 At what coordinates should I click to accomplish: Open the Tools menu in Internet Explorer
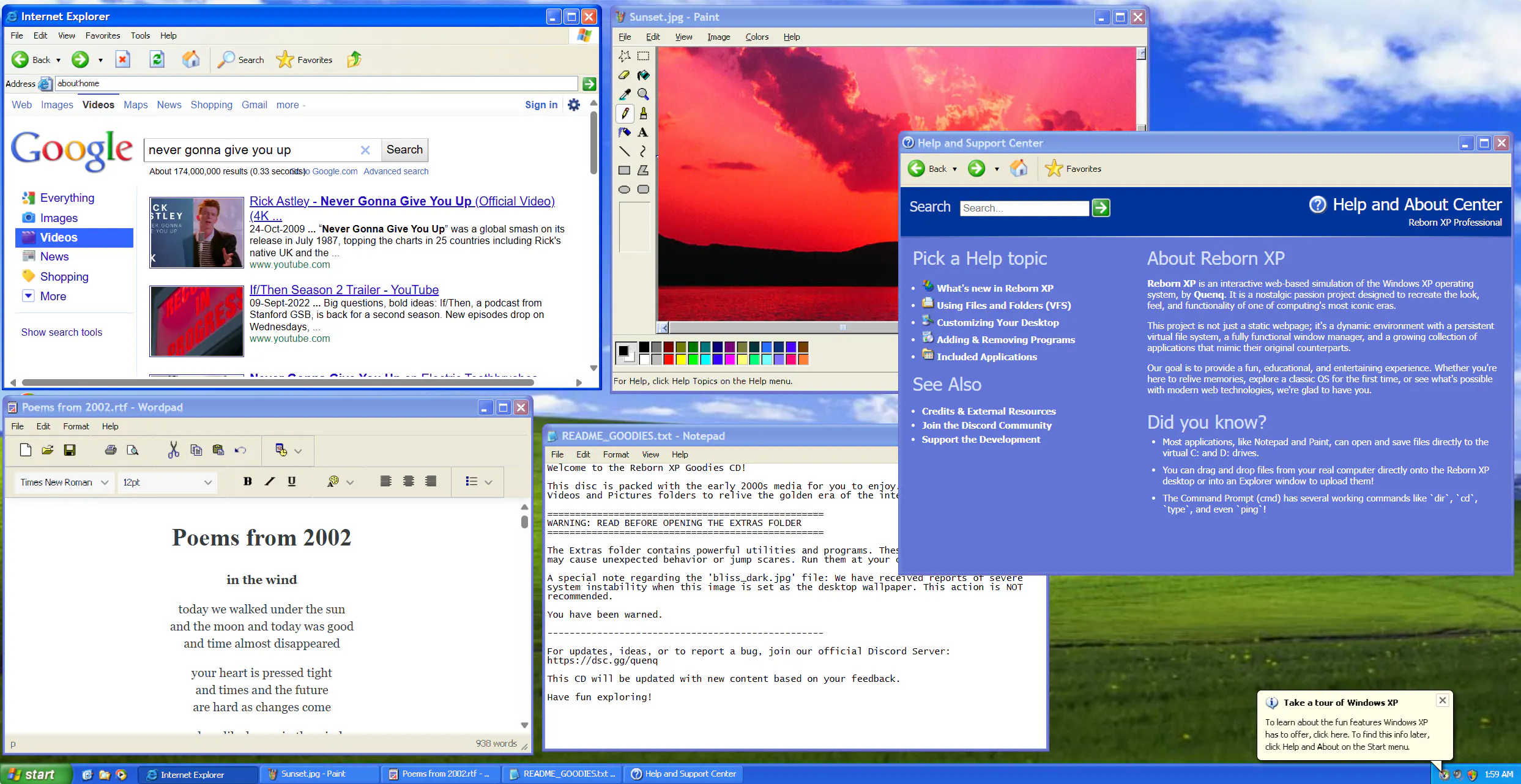point(140,35)
